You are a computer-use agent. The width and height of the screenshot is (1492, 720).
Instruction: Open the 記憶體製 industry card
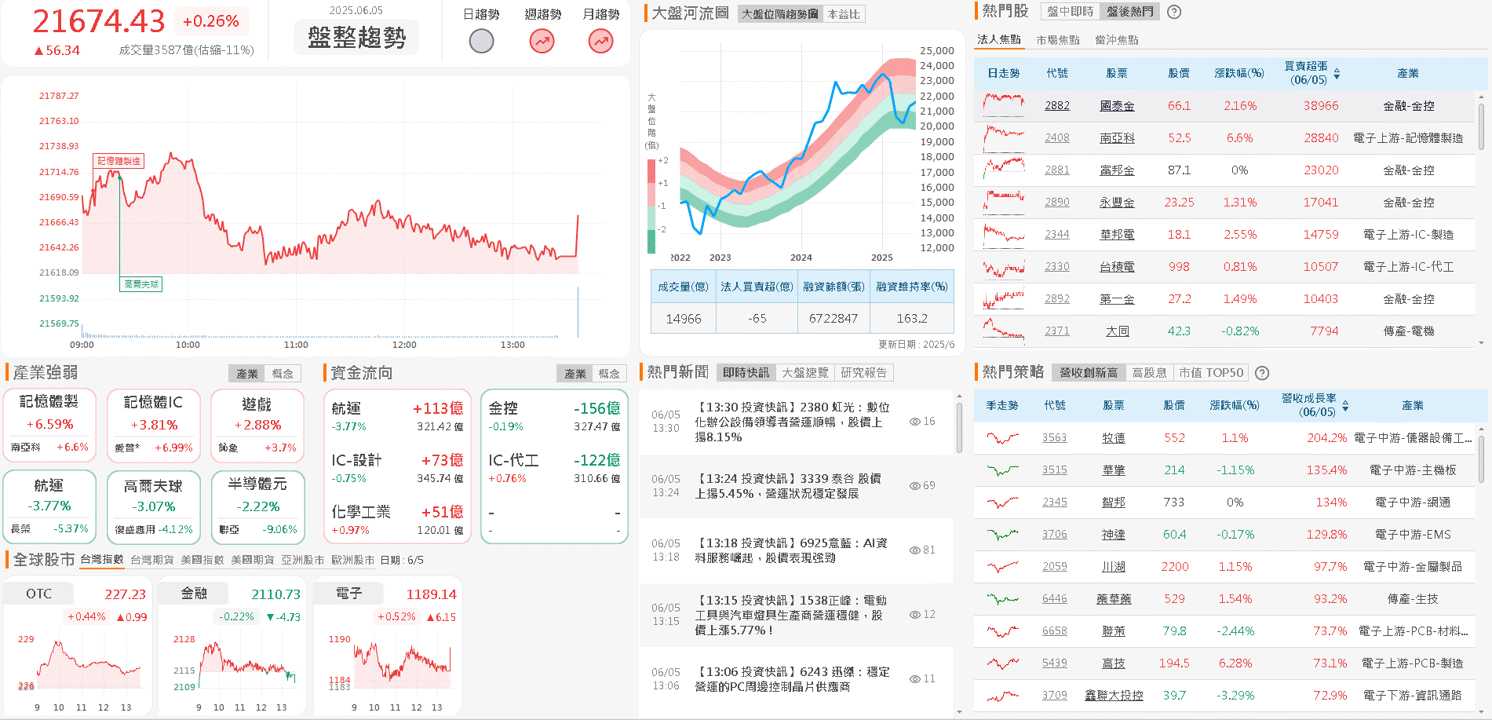click(49, 426)
